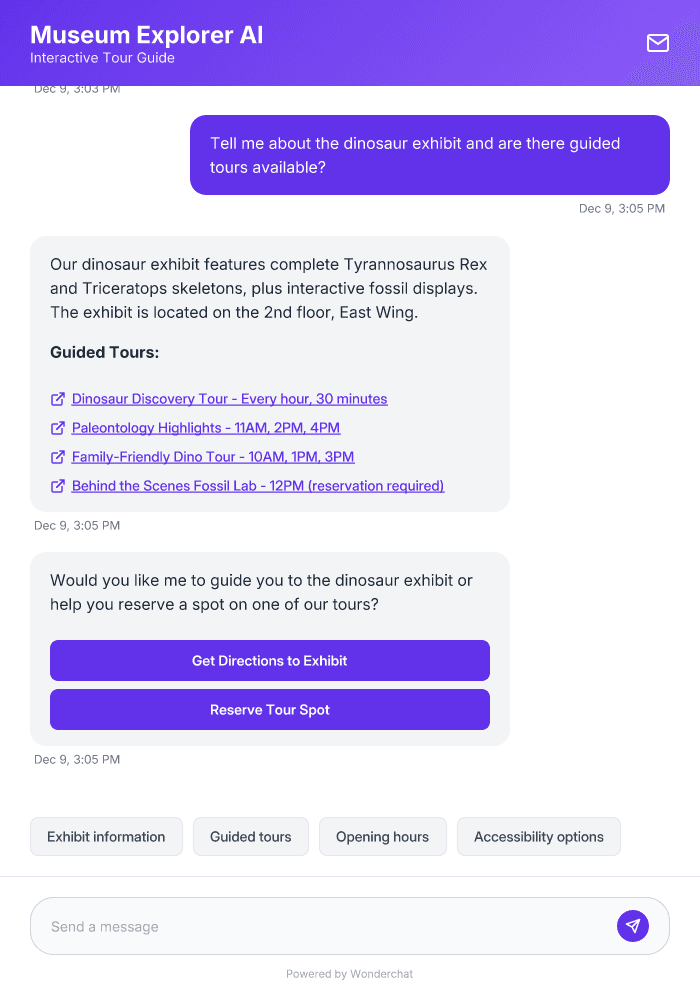The width and height of the screenshot is (700, 1000).
Task: Click the external link icon beside Fossil Lab tour
Action: pos(57,486)
